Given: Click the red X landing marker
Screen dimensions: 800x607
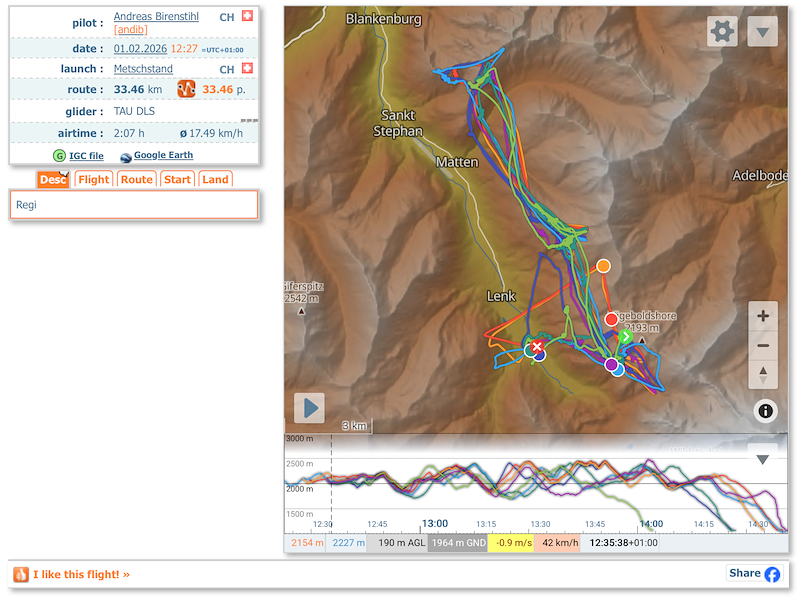Looking at the screenshot, I should pos(537,346).
